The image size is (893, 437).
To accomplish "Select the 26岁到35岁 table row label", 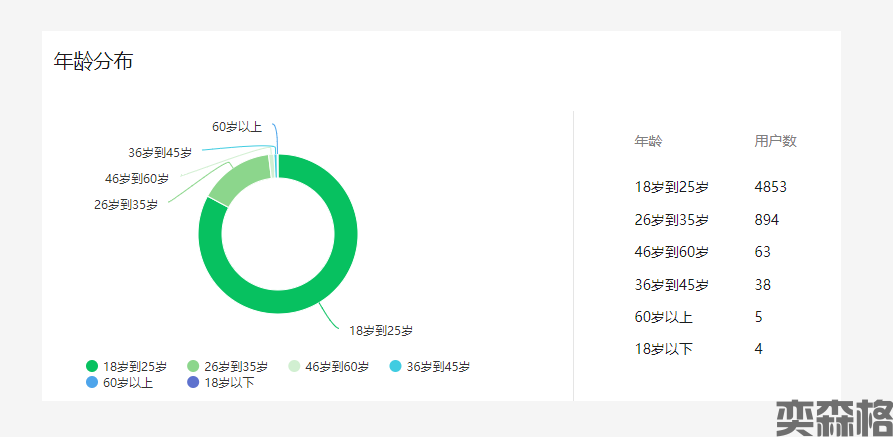I will 672,220.
